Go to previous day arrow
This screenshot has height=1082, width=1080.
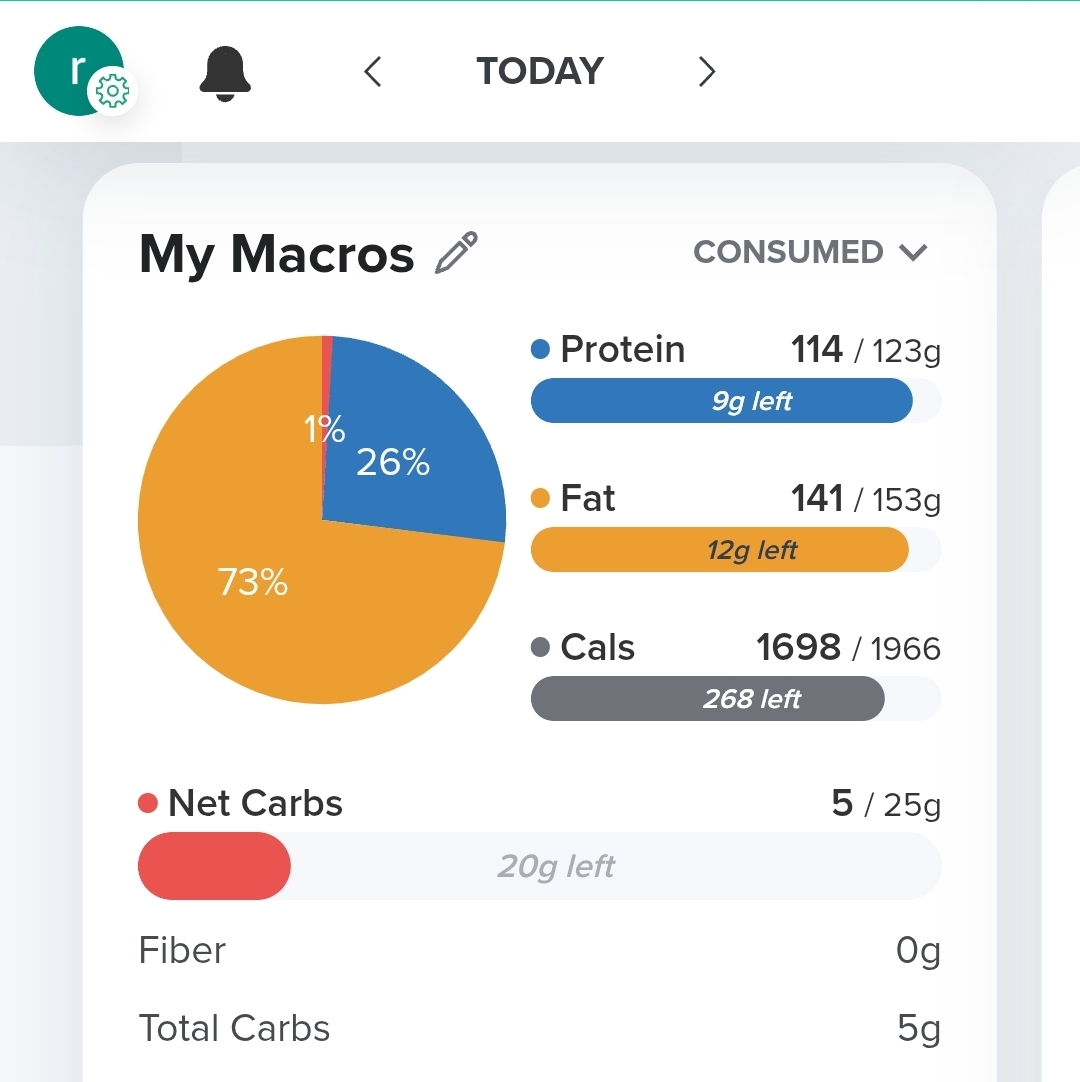click(x=373, y=72)
